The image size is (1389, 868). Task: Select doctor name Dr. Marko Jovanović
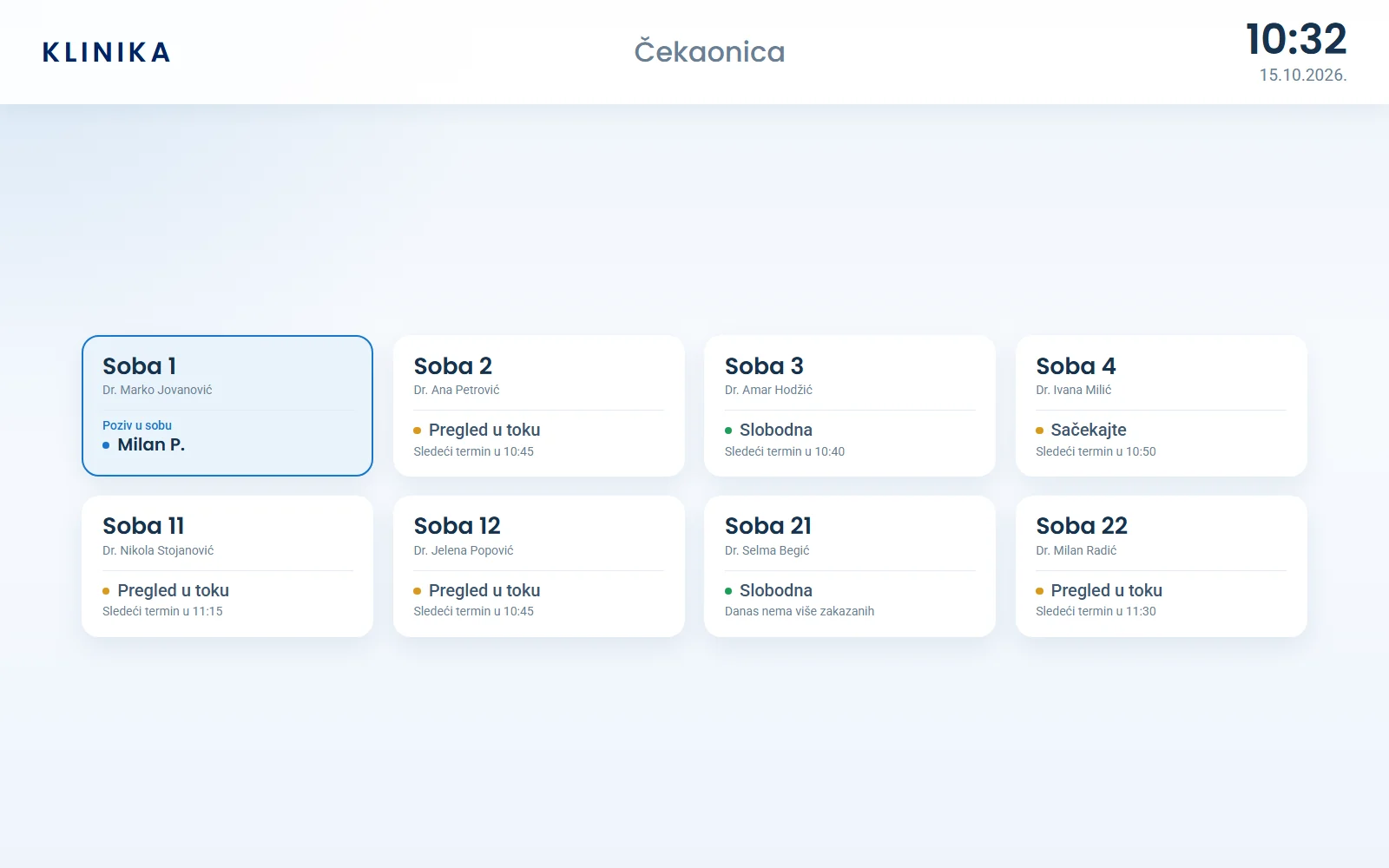click(157, 391)
